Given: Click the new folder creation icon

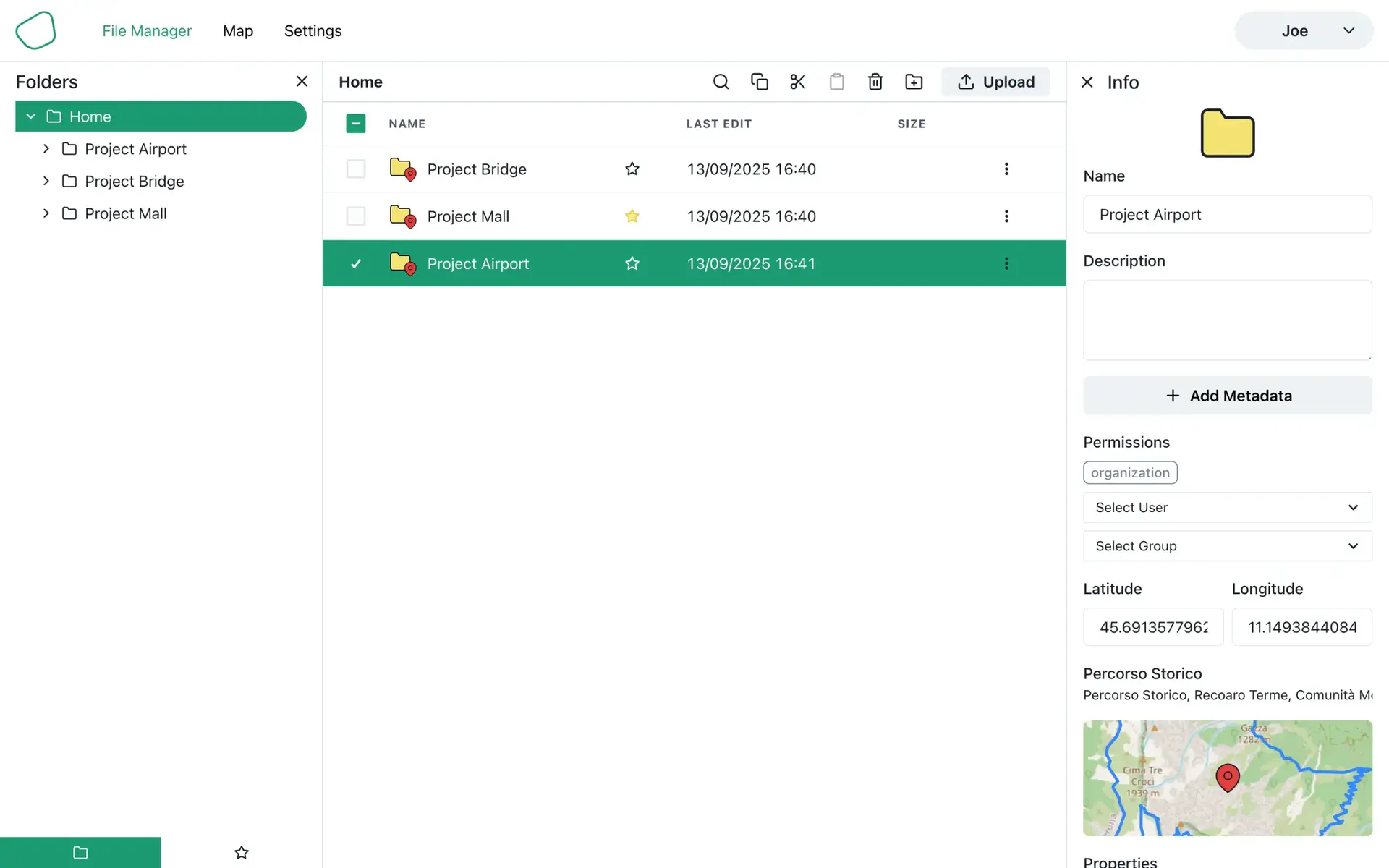Looking at the screenshot, I should pos(914,82).
